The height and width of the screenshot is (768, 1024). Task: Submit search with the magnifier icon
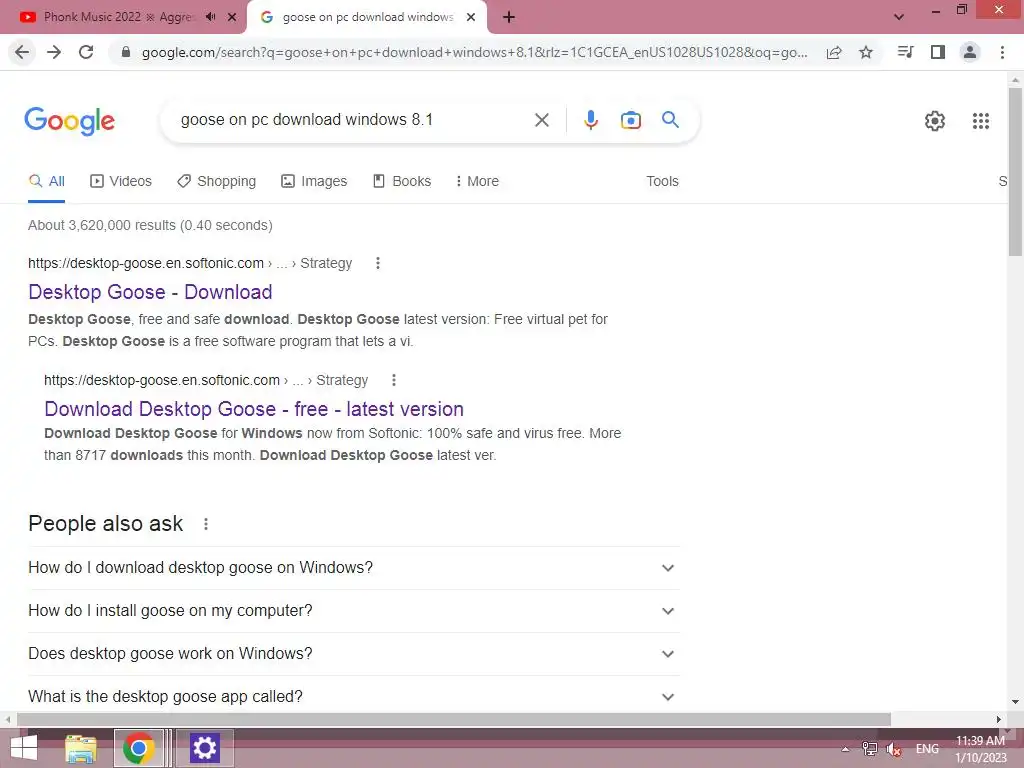[670, 120]
